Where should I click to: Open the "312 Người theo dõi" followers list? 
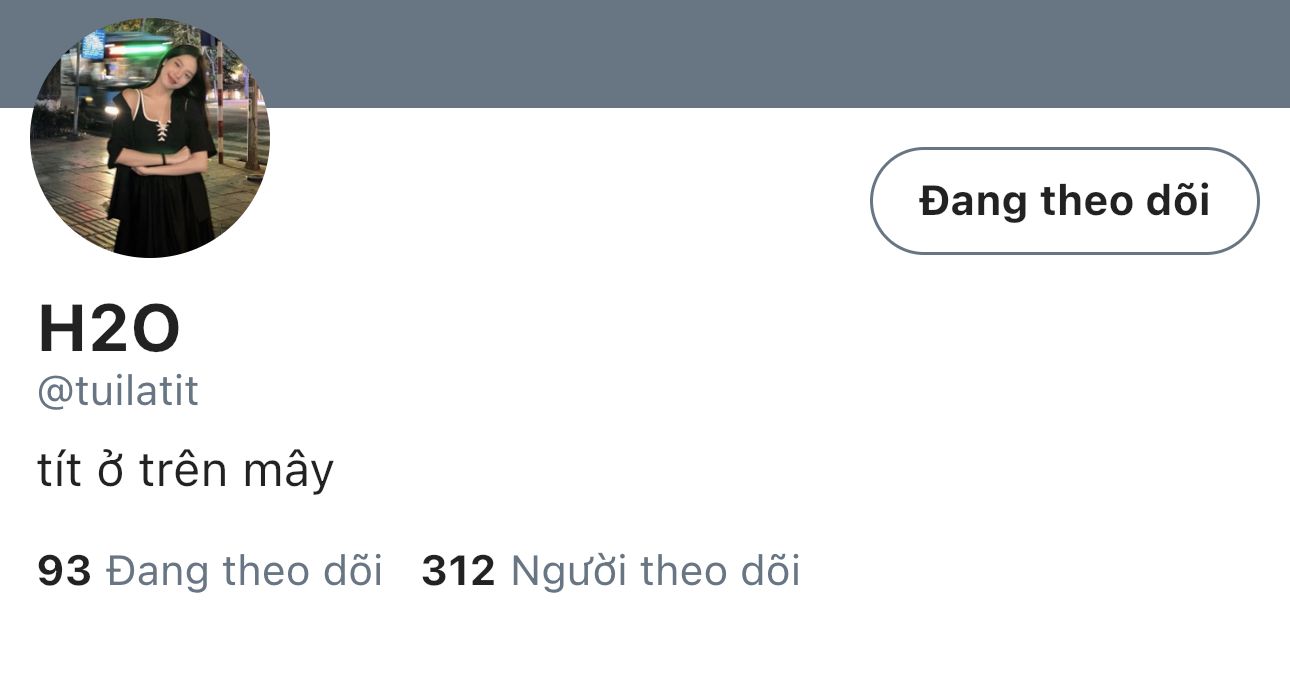pyautogui.click(x=610, y=571)
